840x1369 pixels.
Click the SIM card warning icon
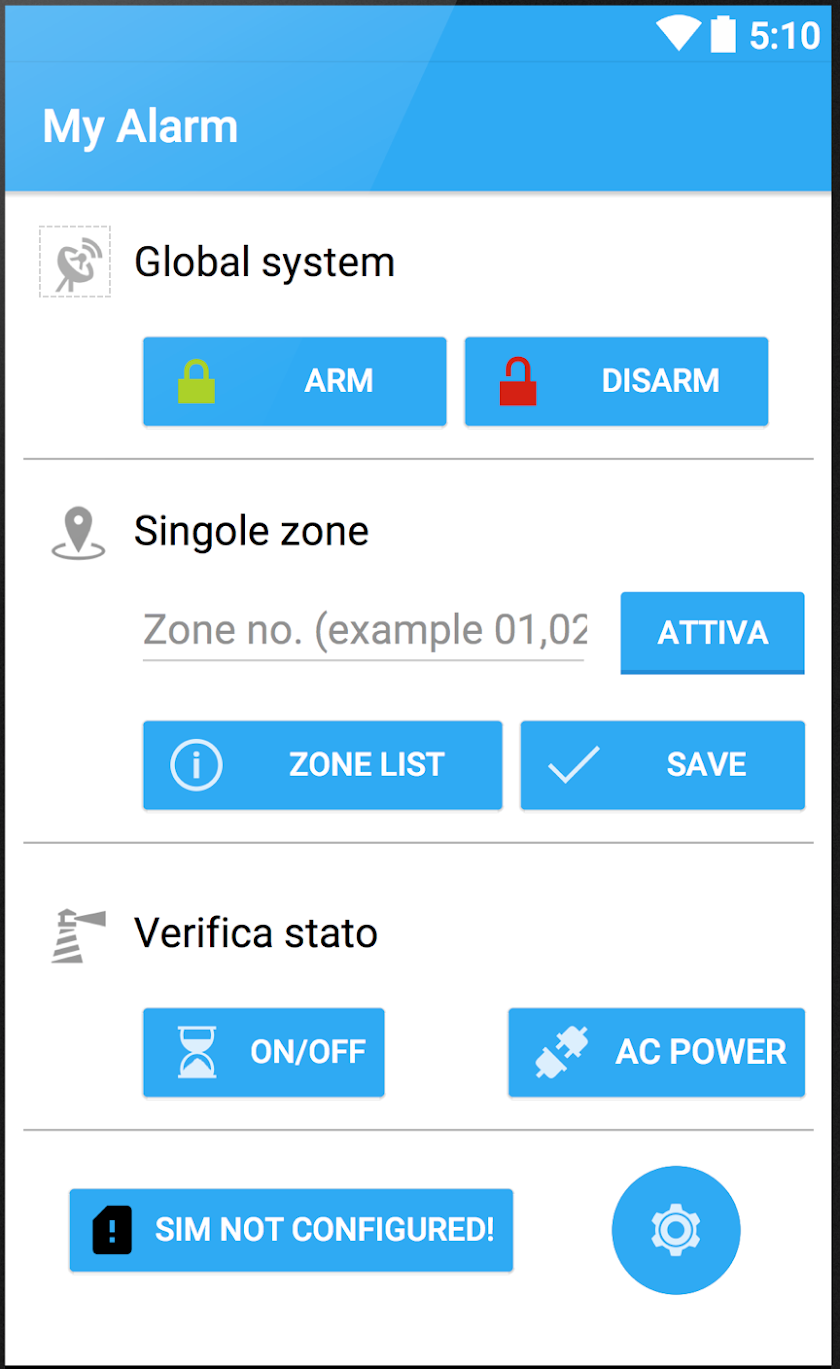[112, 1230]
